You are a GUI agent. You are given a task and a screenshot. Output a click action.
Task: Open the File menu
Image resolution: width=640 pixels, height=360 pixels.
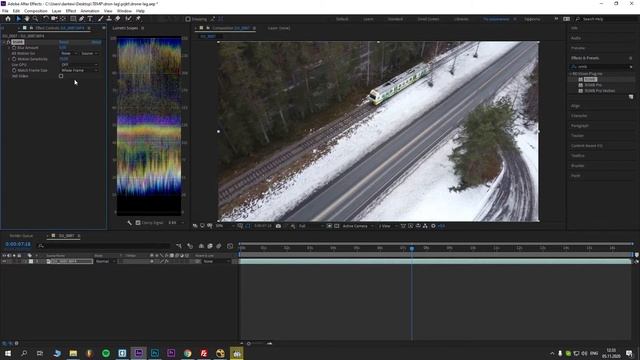5,11
